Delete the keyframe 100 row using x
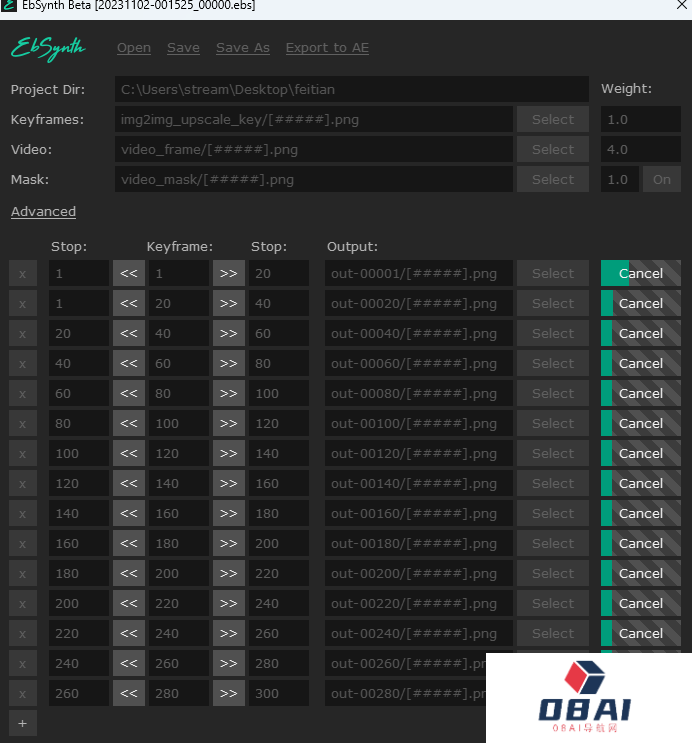692x743 pixels. [22, 423]
